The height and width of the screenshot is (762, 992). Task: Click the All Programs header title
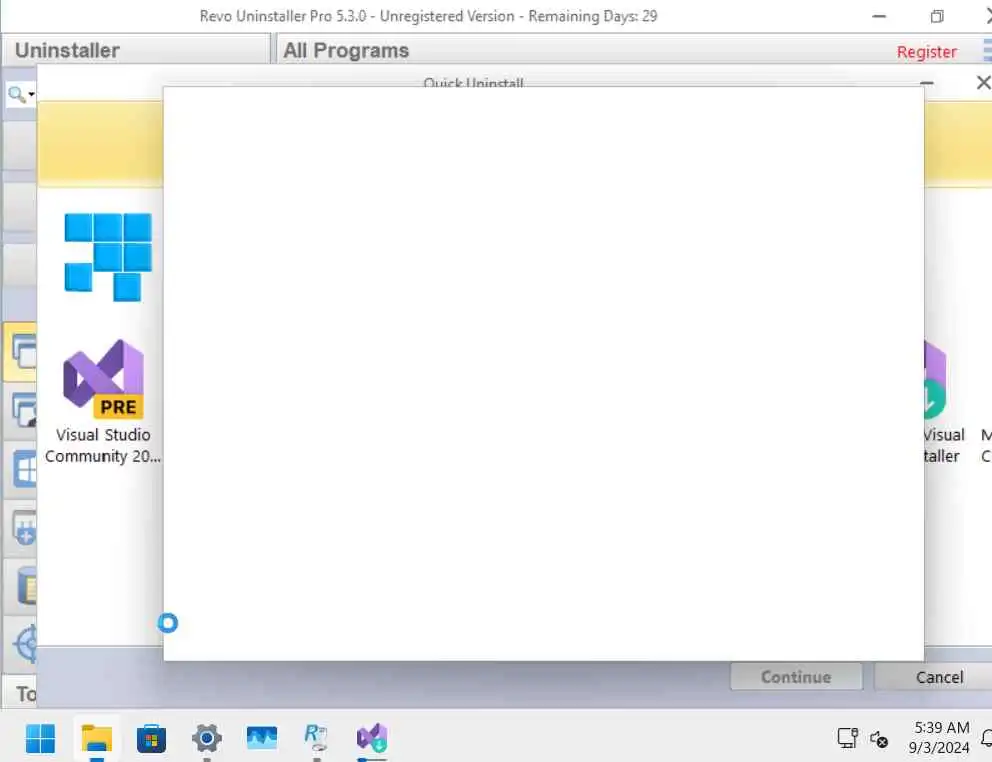click(346, 50)
